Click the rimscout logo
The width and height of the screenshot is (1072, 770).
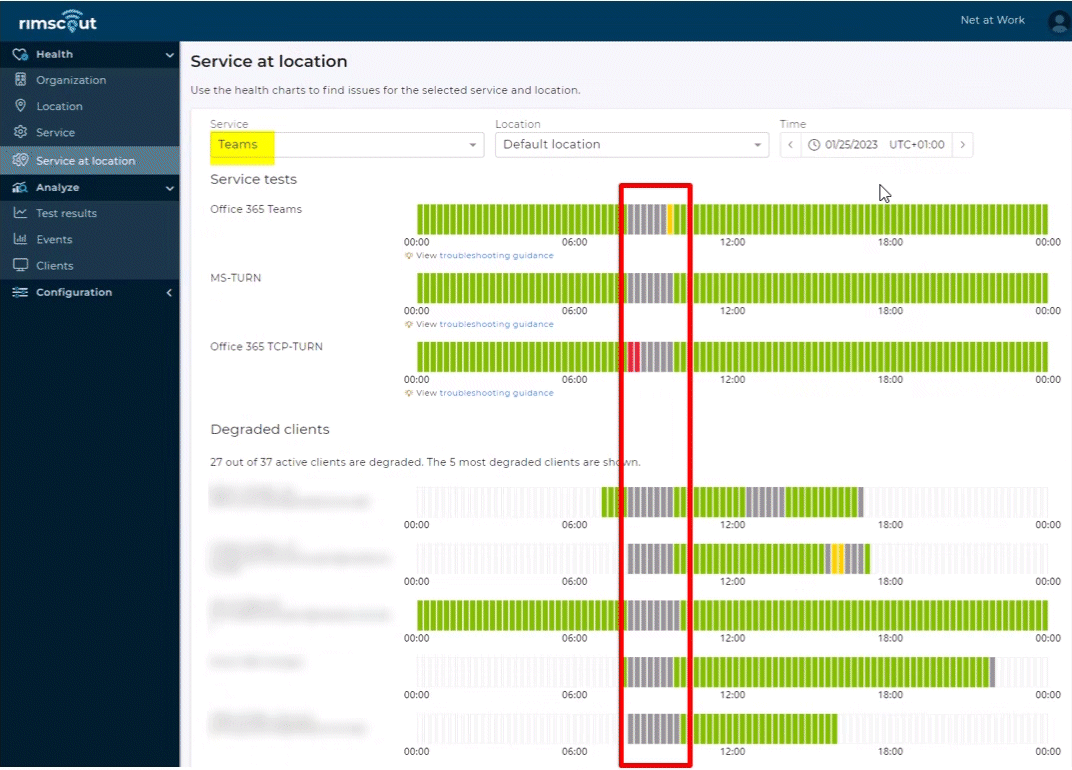pyautogui.click(x=58, y=21)
